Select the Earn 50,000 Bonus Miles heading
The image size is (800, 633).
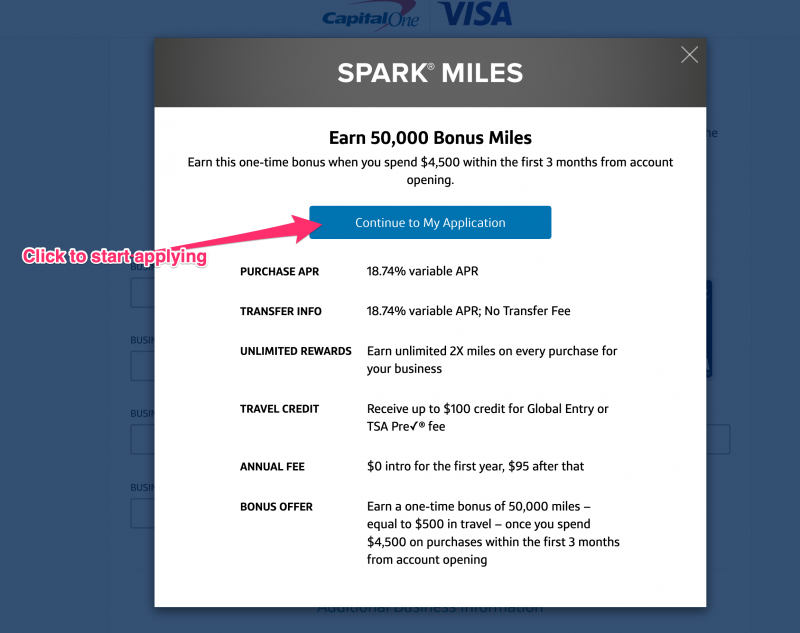430,137
